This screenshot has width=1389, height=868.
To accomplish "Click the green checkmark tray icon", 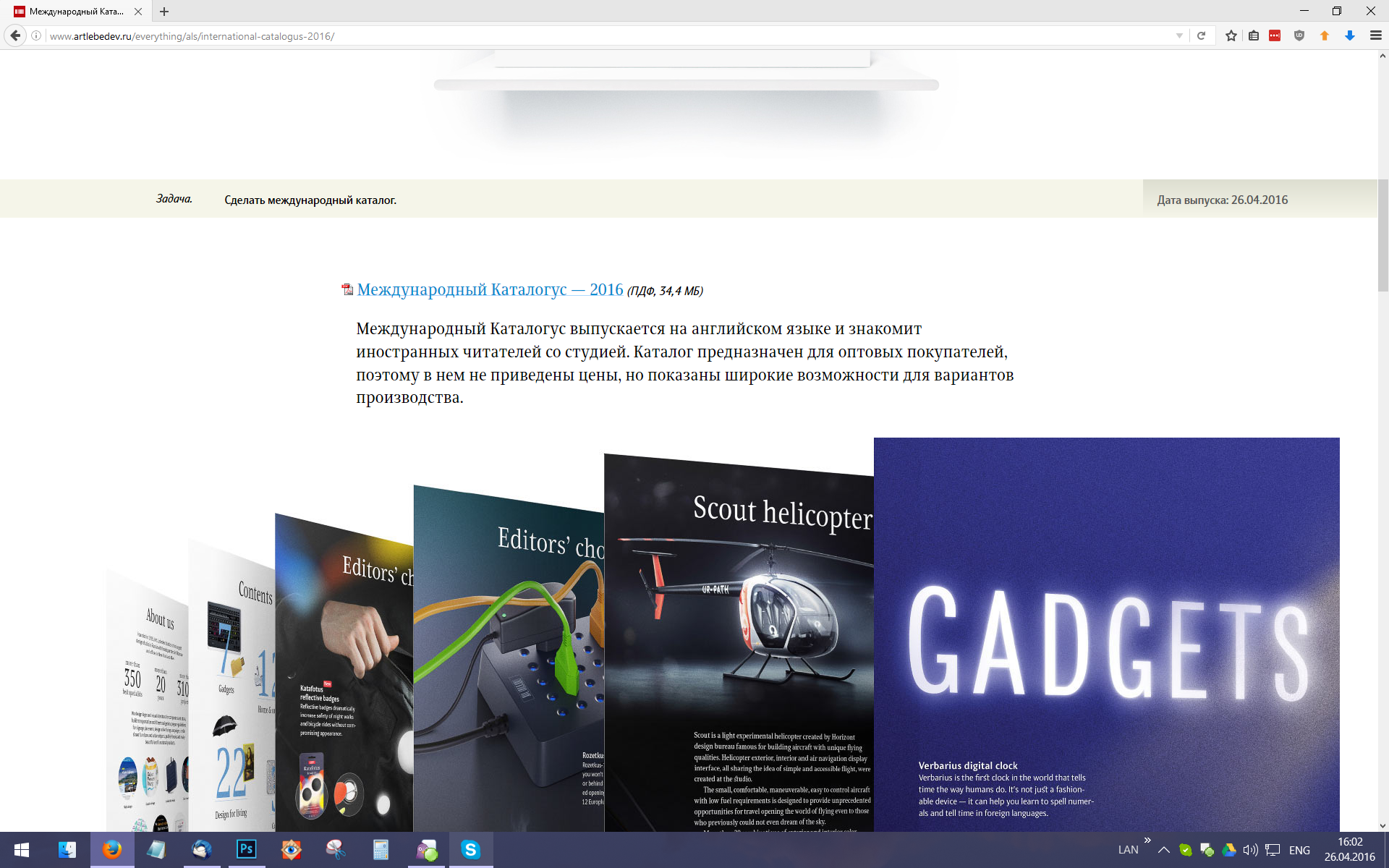I will pyautogui.click(x=1185, y=850).
